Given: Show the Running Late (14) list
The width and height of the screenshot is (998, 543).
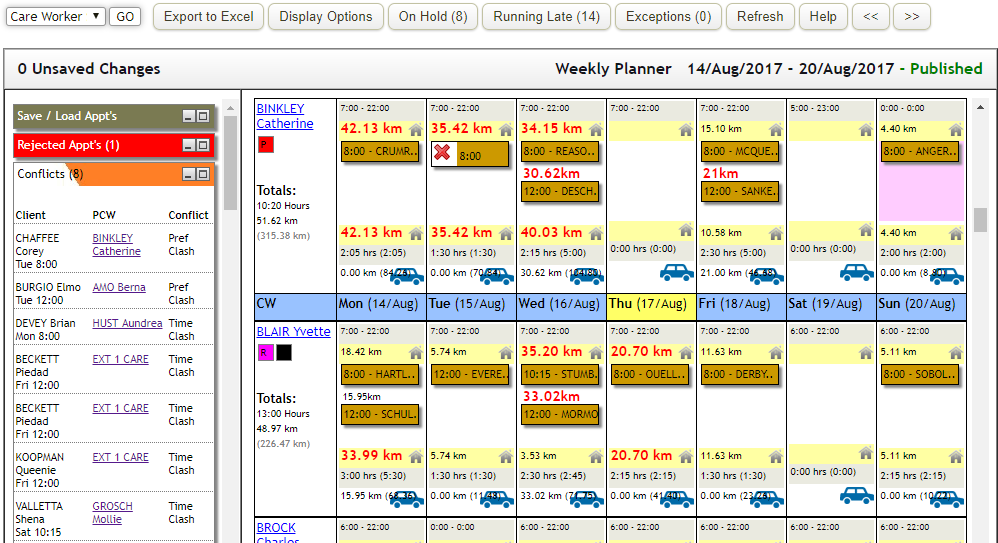Looking at the screenshot, I should coord(546,17).
